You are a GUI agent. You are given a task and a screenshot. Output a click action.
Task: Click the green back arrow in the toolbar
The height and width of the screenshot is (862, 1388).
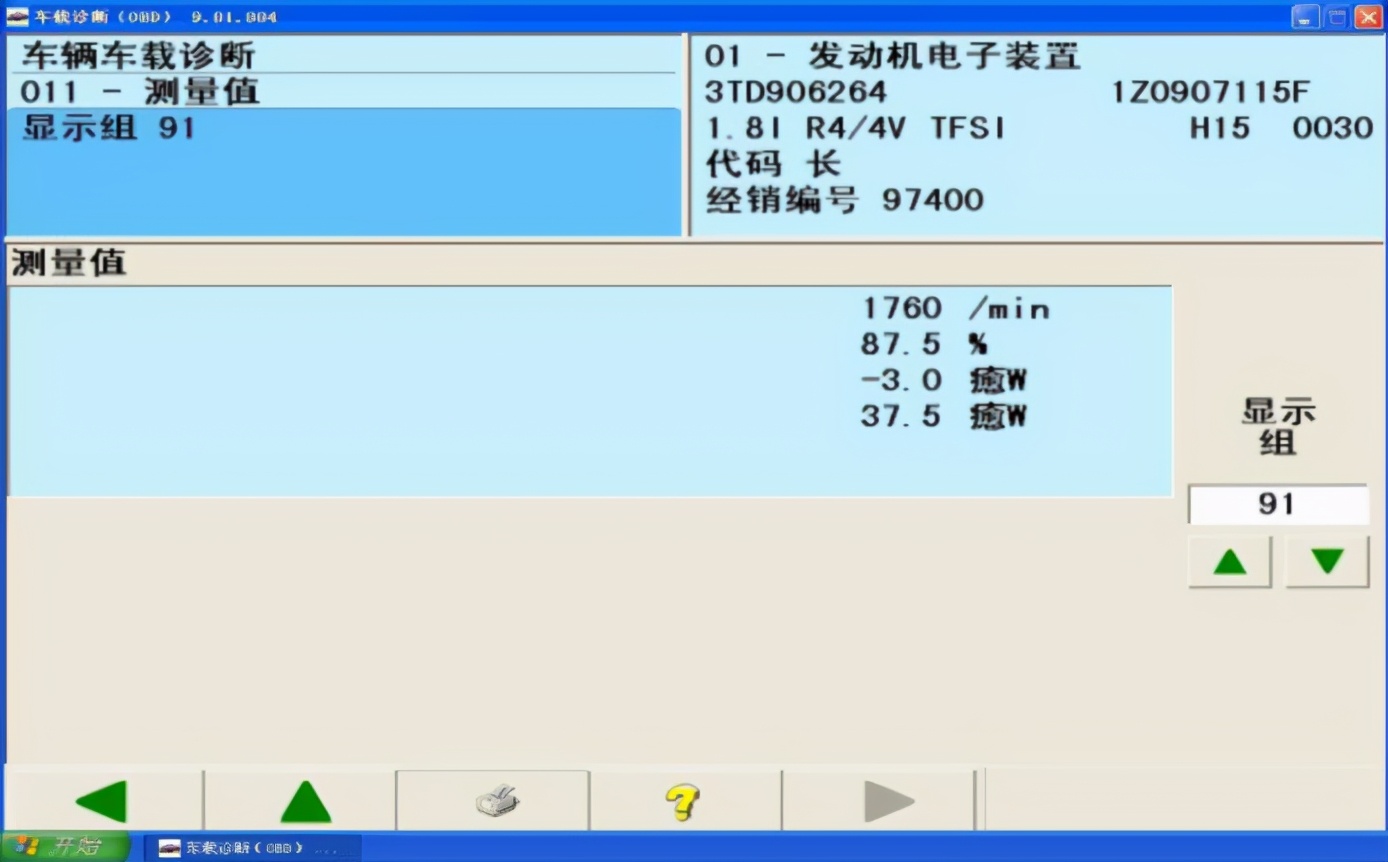99,799
